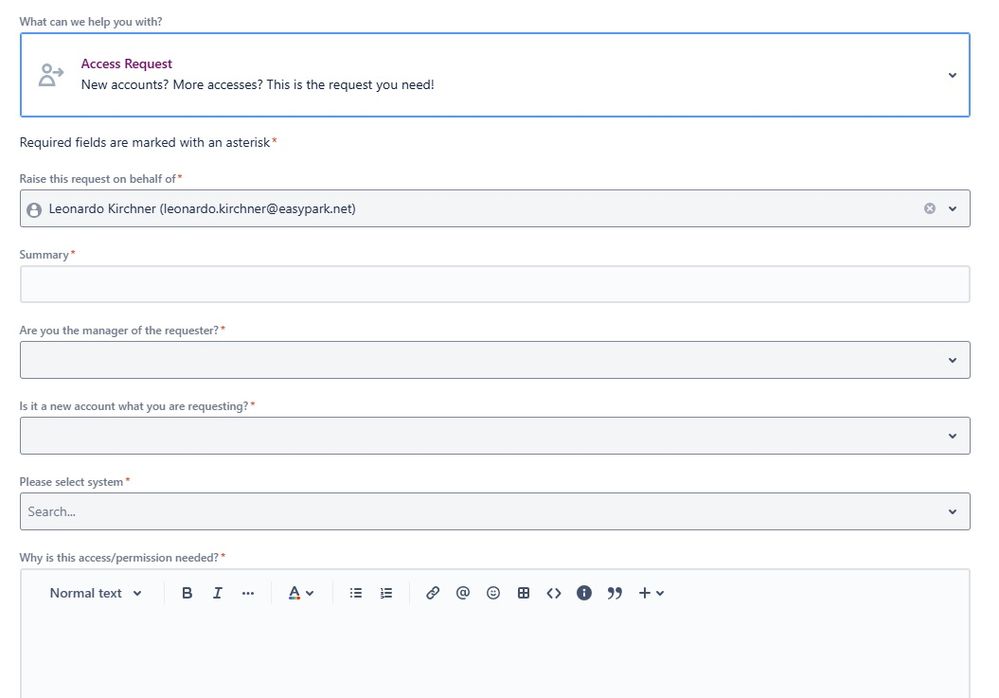Open the Normal text style dropdown
The image size is (999, 698).
click(96, 593)
